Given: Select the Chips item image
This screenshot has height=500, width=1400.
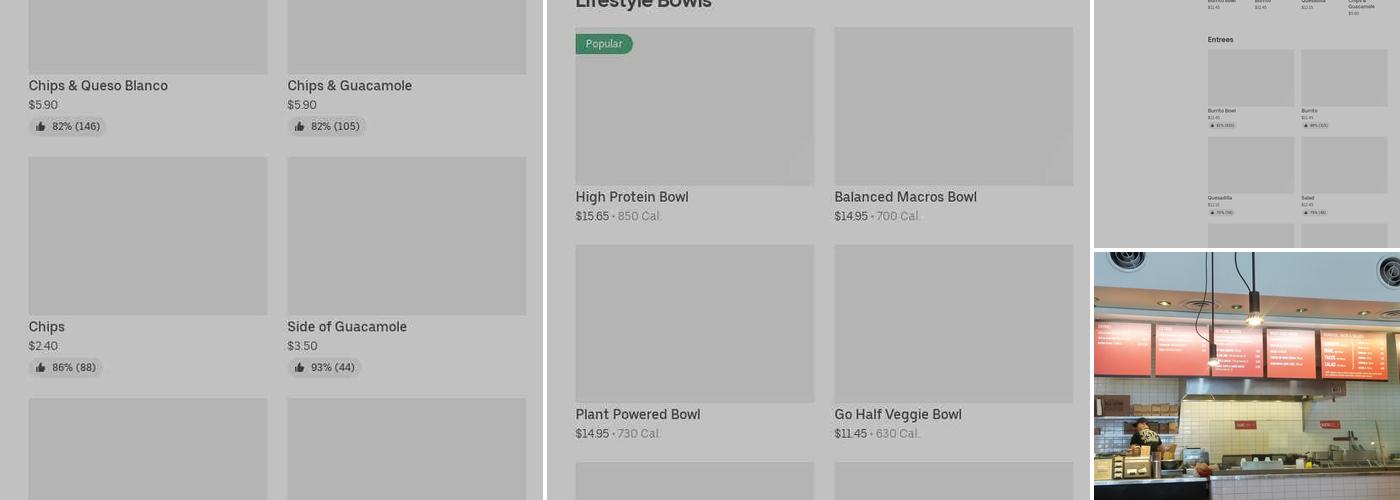Looking at the screenshot, I should [x=148, y=236].
